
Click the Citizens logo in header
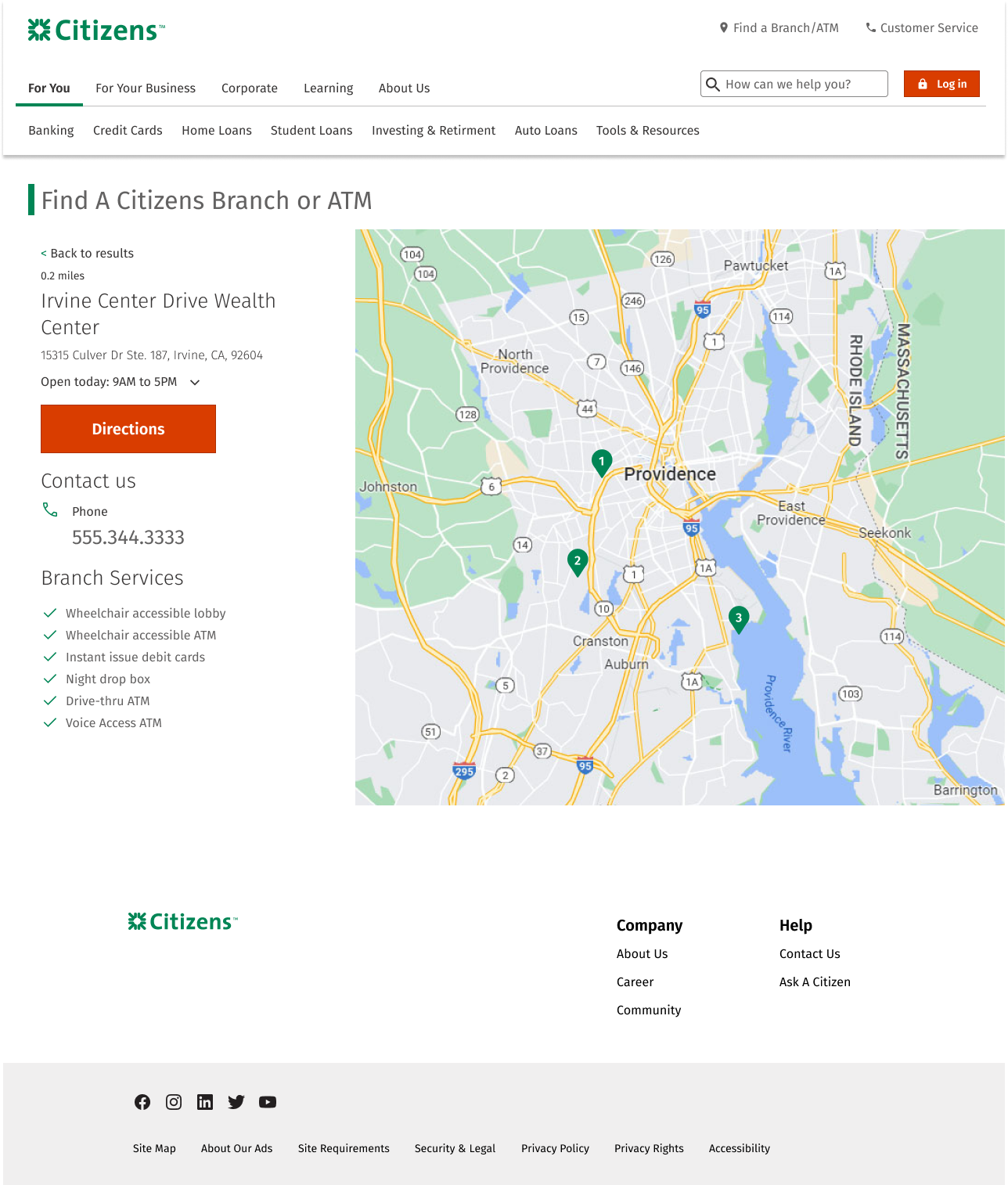(x=96, y=31)
